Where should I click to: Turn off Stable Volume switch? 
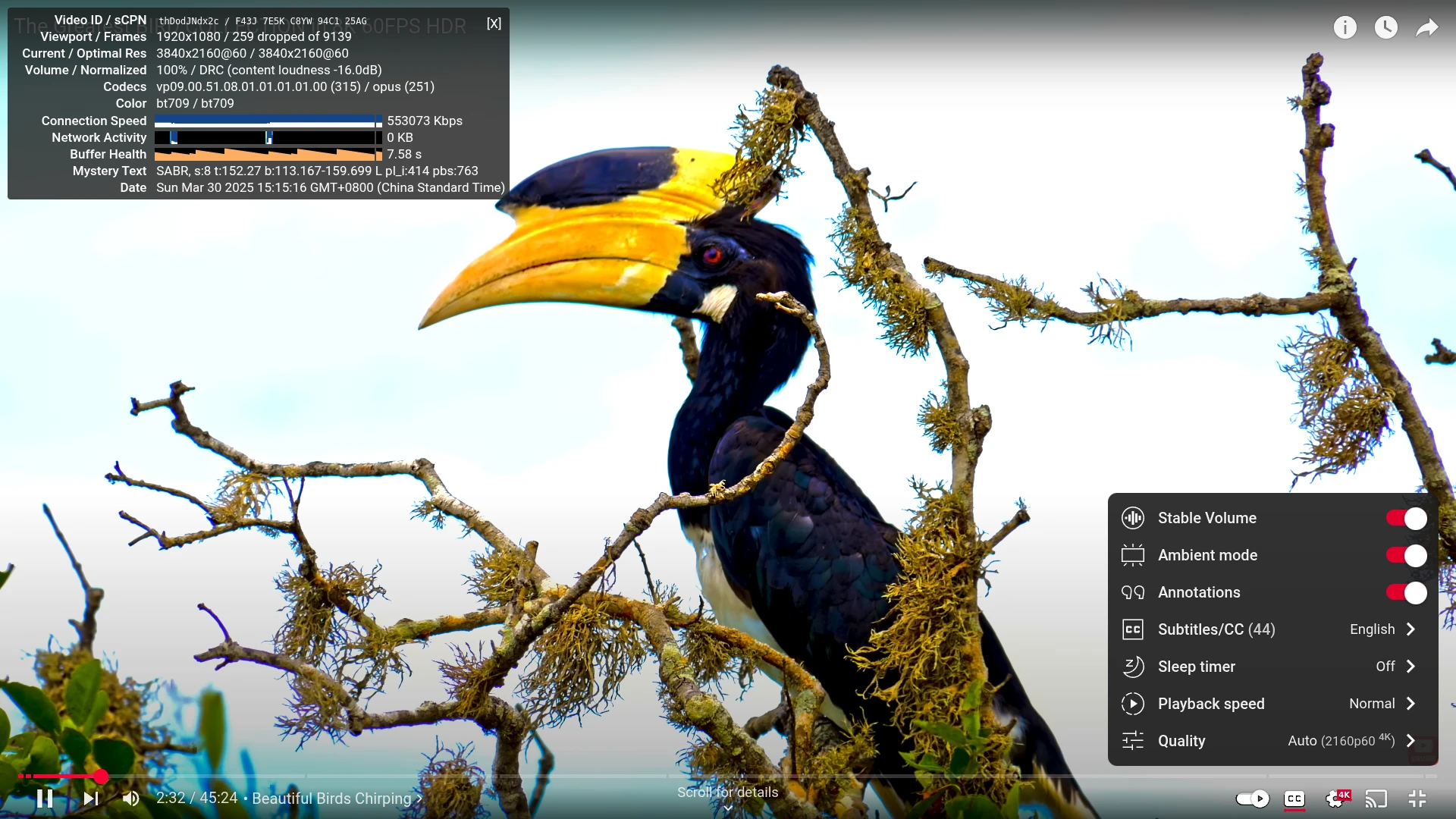(x=1406, y=518)
